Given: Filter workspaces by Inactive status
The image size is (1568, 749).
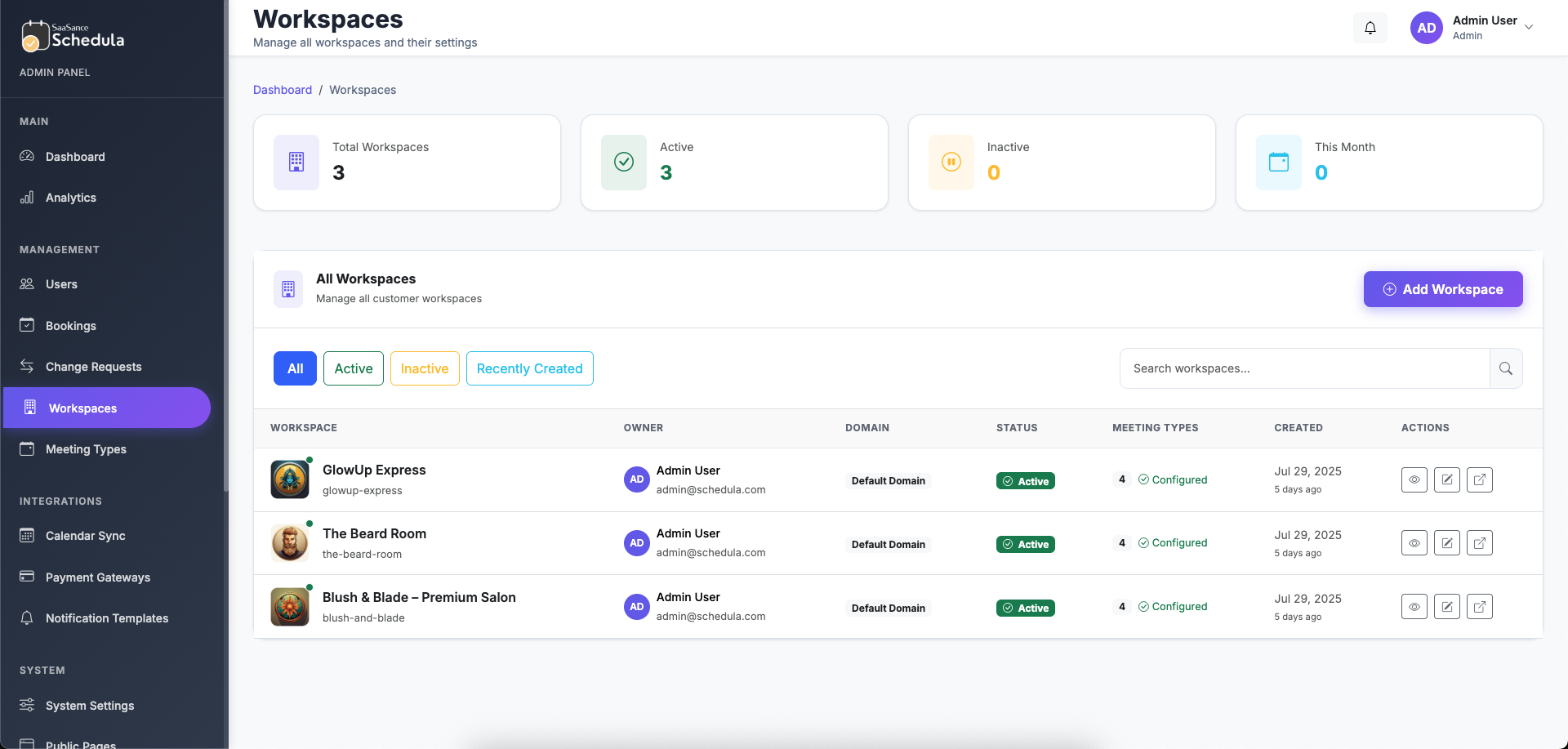Looking at the screenshot, I should coord(424,368).
